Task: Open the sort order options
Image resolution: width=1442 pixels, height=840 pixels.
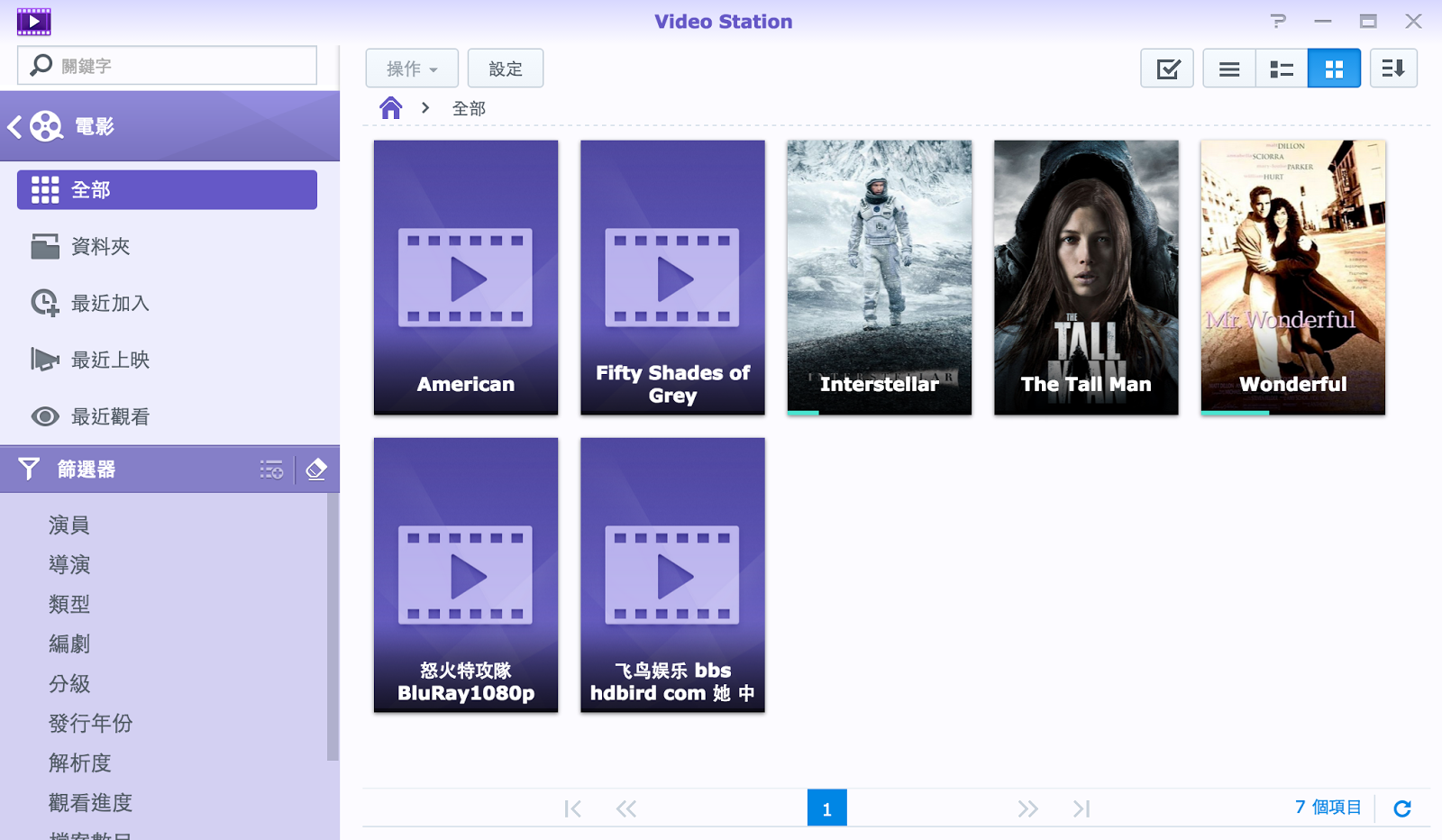Action: (x=1393, y=68)
